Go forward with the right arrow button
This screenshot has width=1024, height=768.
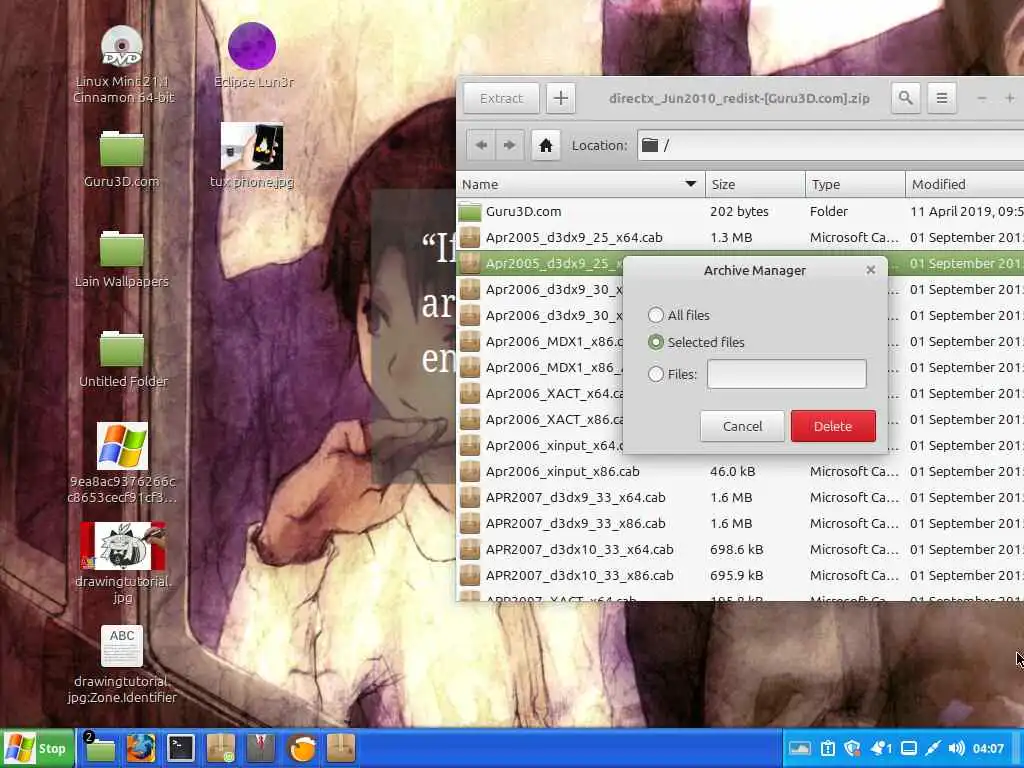coord(509,145)
